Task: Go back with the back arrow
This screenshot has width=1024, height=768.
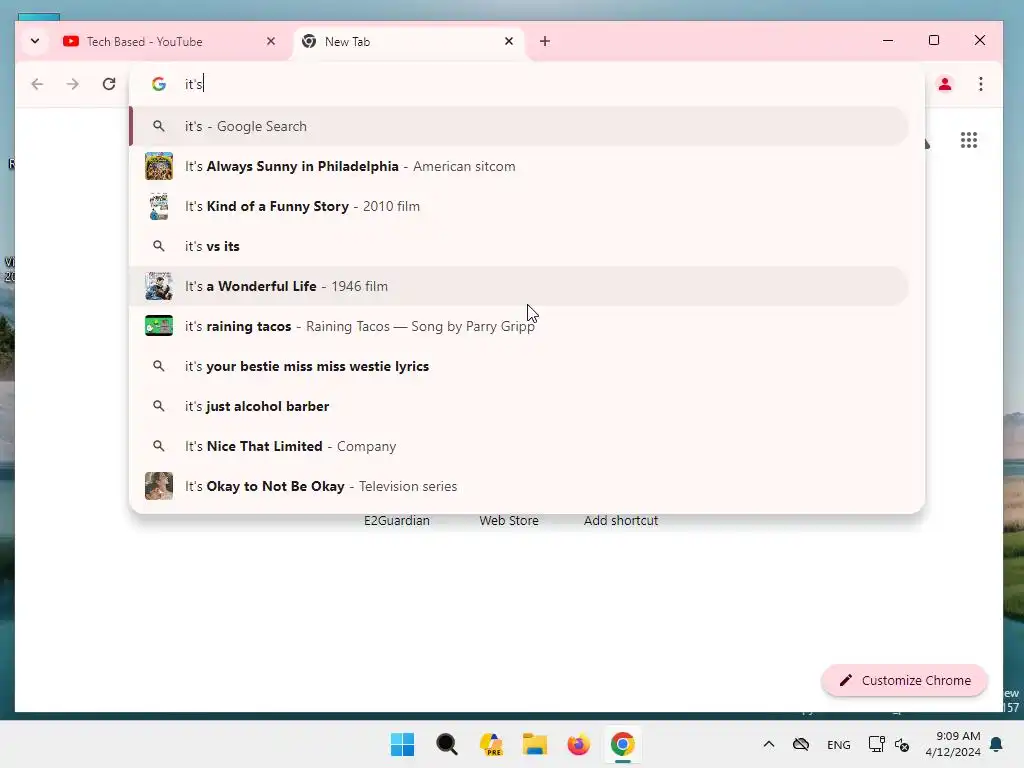Action: coord(37,84)
